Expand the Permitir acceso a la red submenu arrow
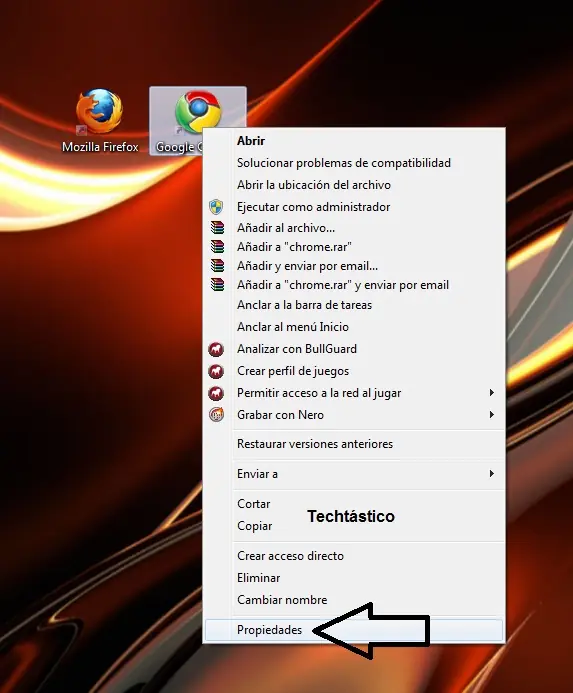 coord(491,392)
